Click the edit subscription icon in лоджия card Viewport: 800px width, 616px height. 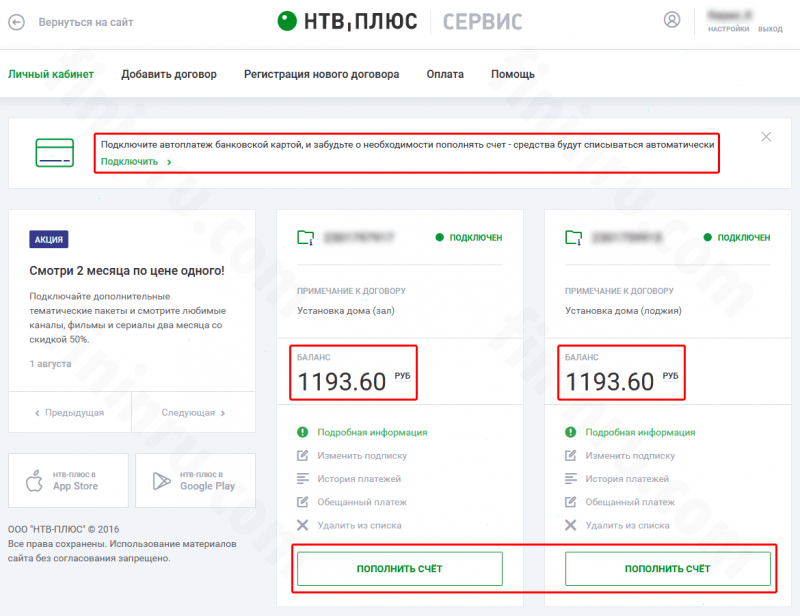coord(570,455)
